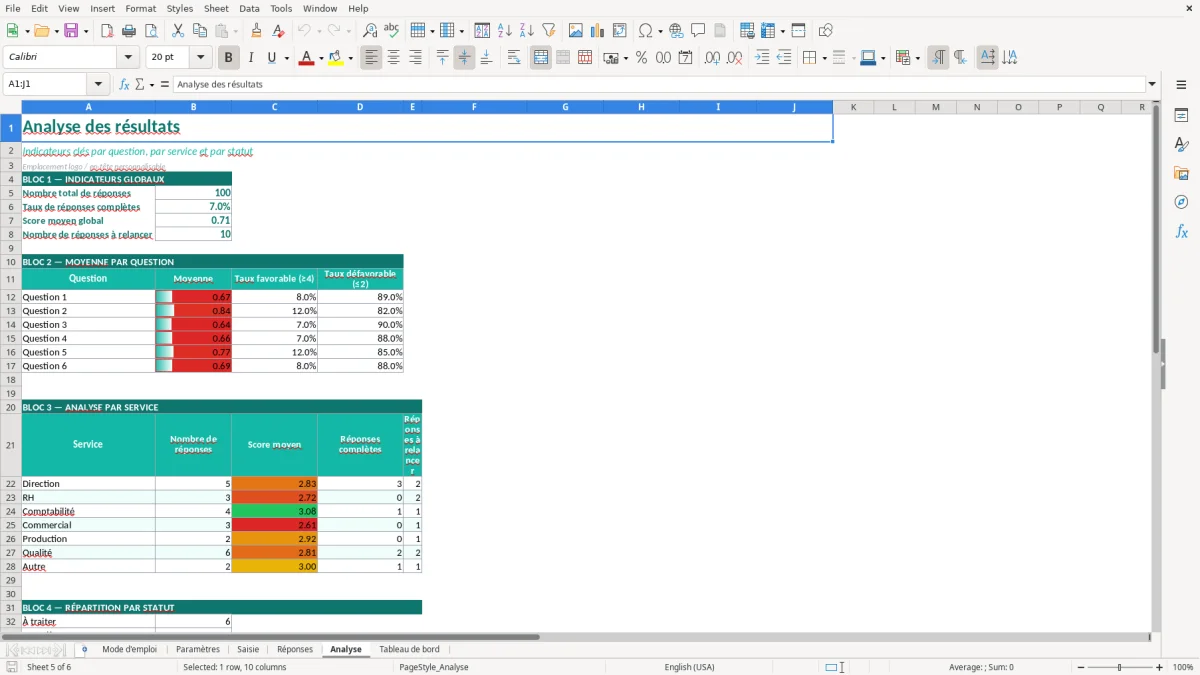Insert chart icon

[x=598, y=31]
